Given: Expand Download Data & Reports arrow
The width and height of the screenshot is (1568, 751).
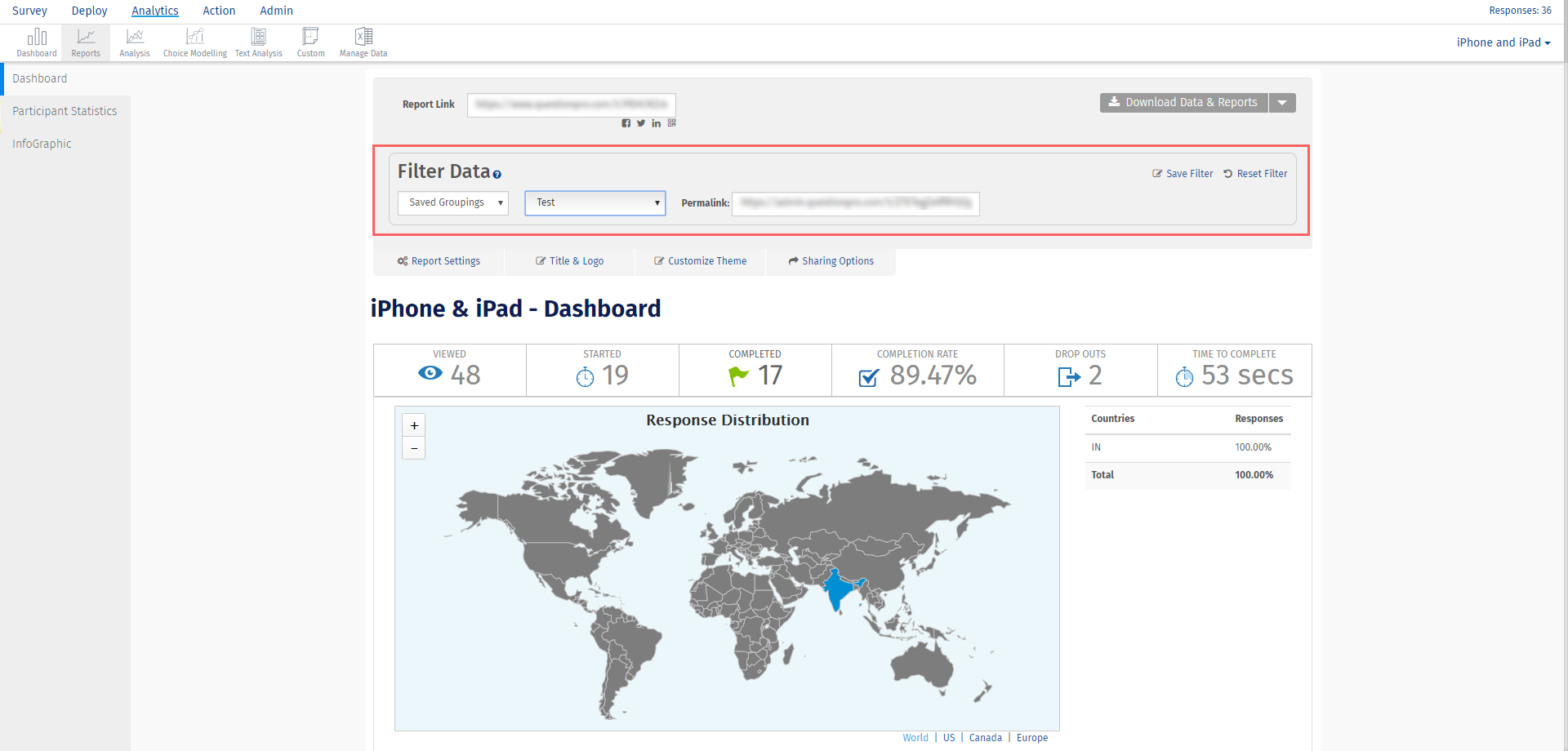Looking at the screenshot, I should tap(1282, 103).
